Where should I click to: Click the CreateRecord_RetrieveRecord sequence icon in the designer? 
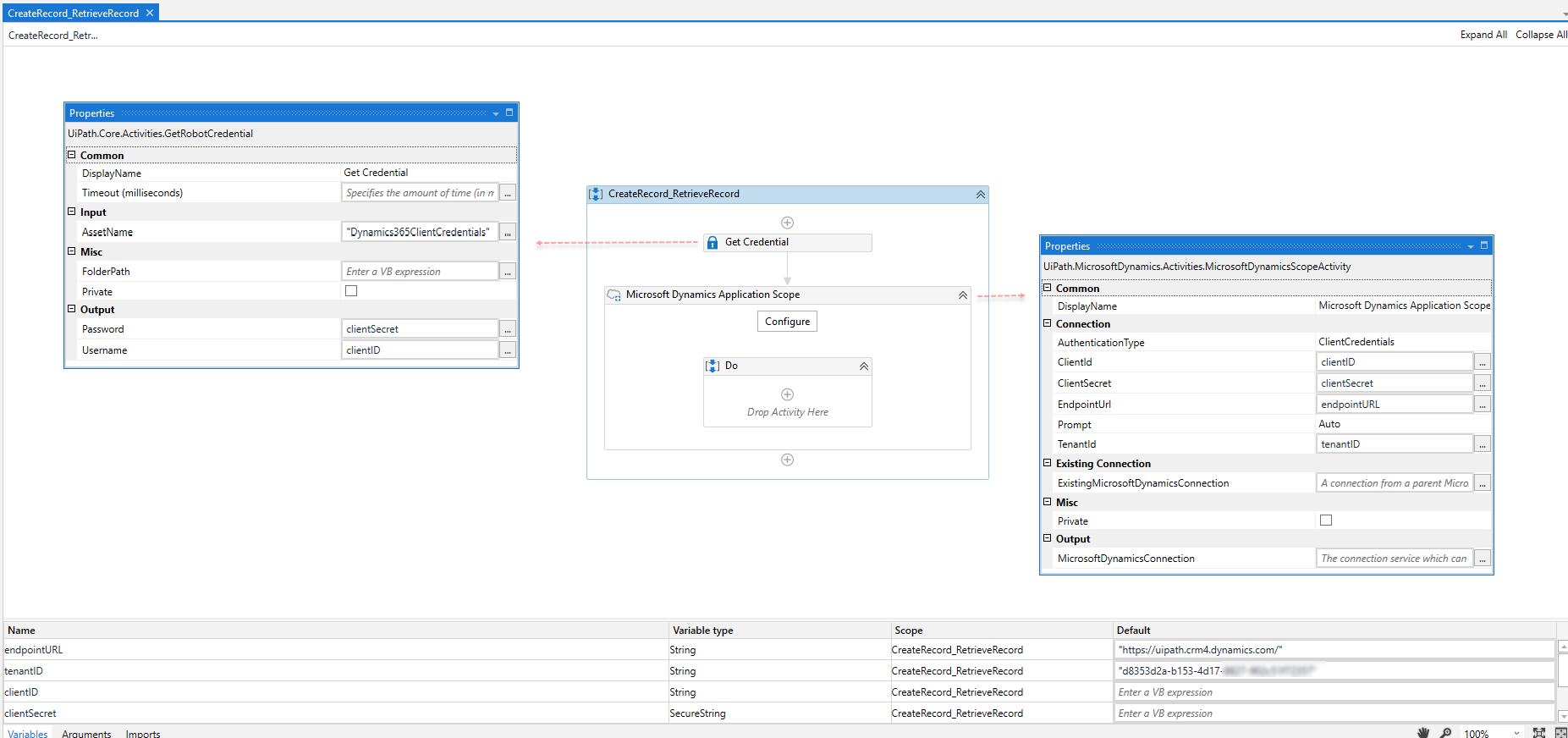tap(596, 194)
